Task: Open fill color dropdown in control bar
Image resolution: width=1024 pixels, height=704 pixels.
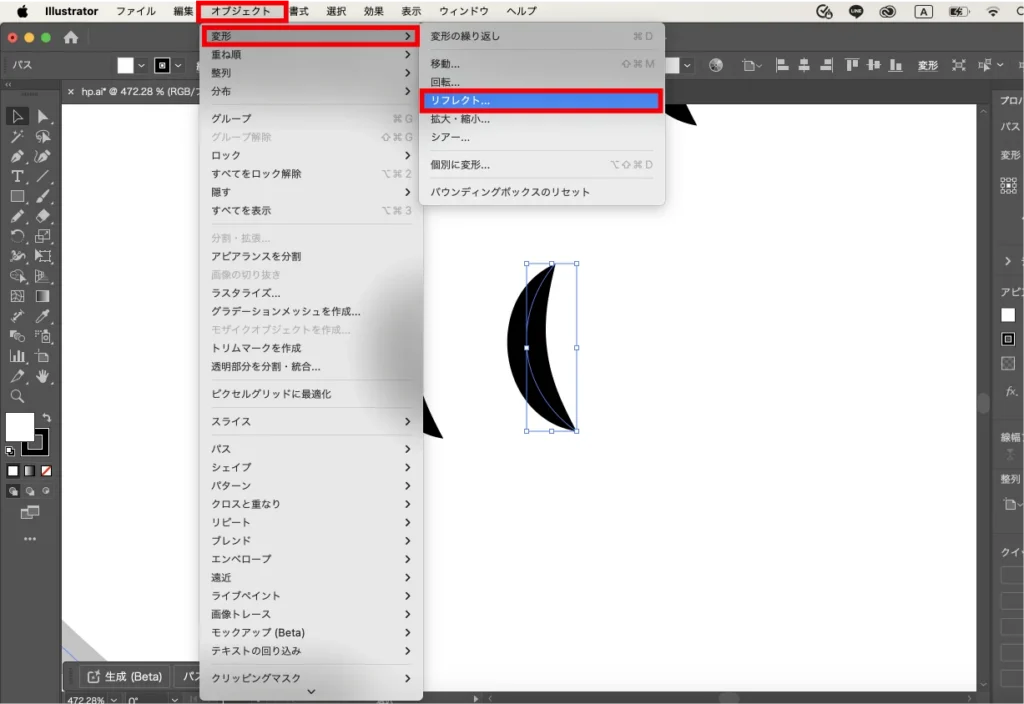Action: pyautogui.click(x=141, y=65)
